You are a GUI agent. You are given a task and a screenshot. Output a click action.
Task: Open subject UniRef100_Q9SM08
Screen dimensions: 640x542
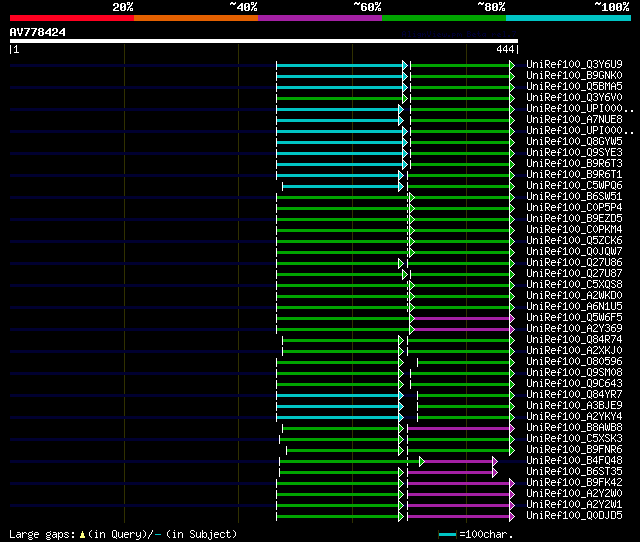[x=574, y=373]
